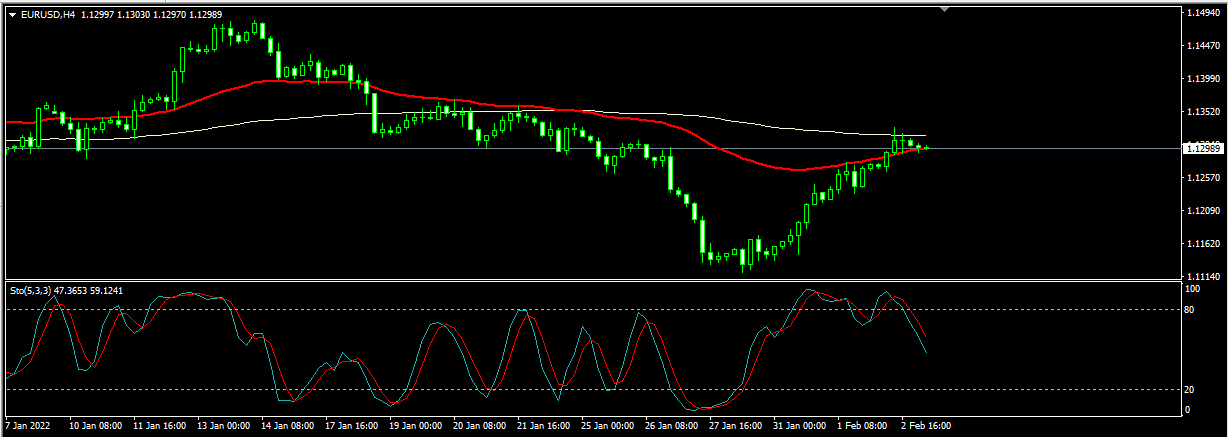This screenshot has height=437, width=1228.
Task: Click the stochastic 20 level label
Action: point(1190,390)
